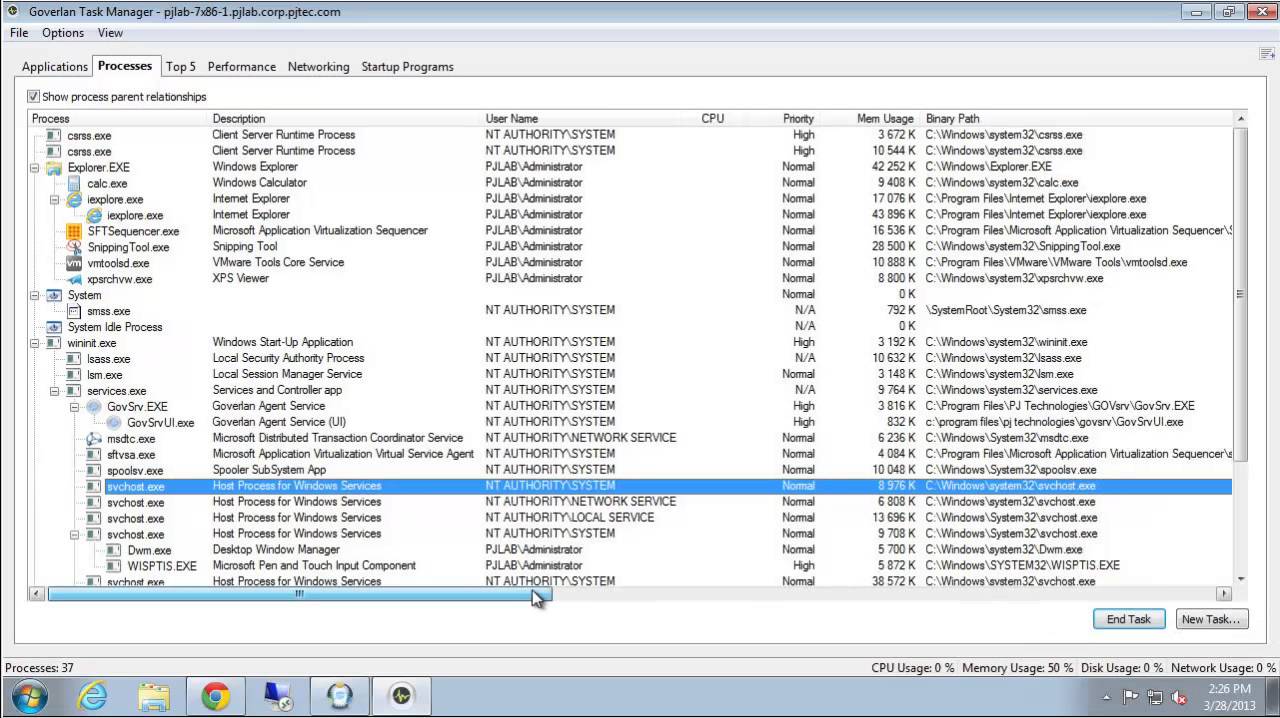Click the parent iexplore.exe icon using 17 076 K
This screenshot has width=1280, height=718.
click(x=74, y=199)
